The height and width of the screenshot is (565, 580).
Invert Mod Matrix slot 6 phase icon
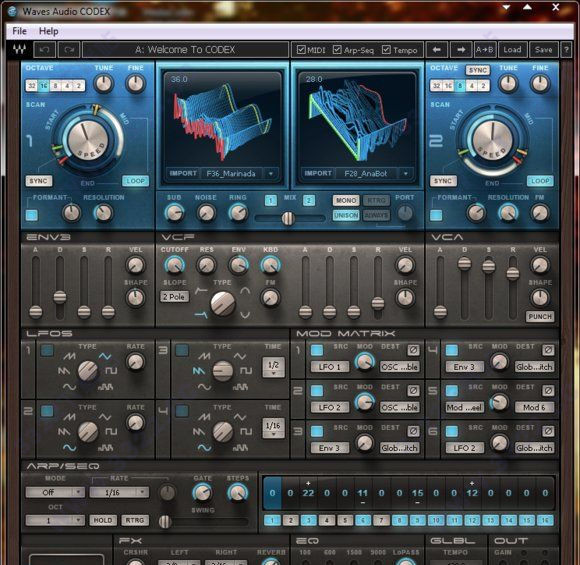(x=548, y=431)
